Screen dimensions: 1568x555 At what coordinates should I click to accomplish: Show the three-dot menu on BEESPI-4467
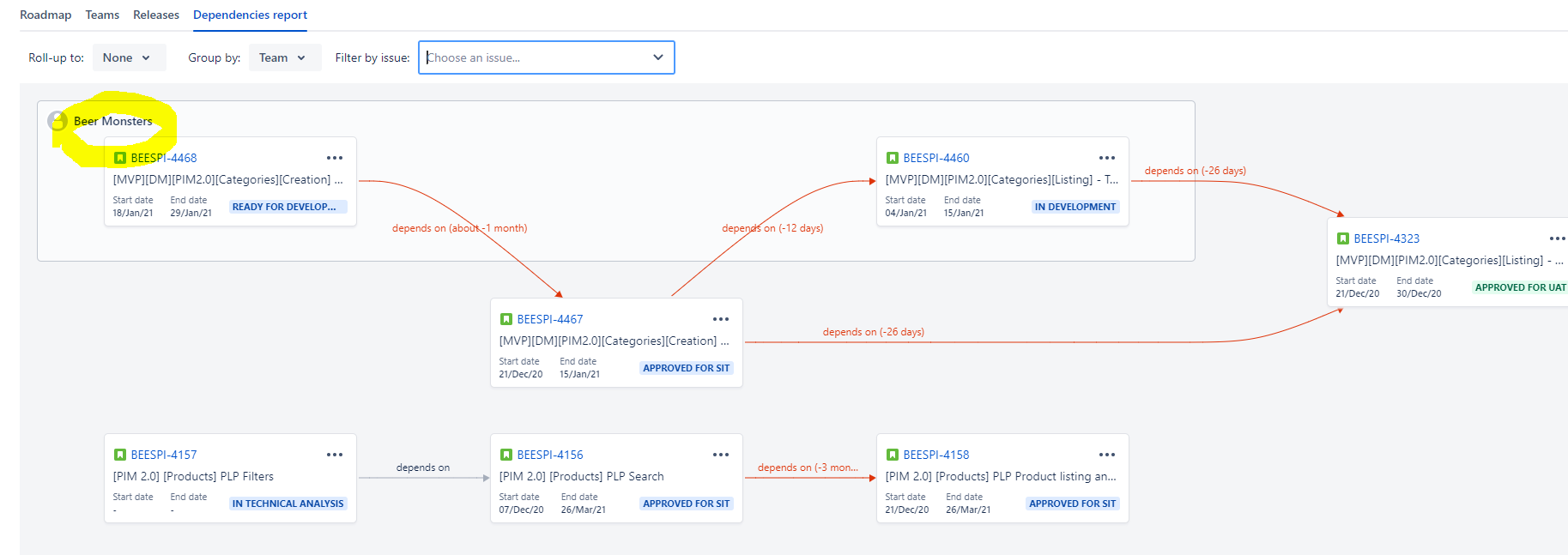pos(721,319)
